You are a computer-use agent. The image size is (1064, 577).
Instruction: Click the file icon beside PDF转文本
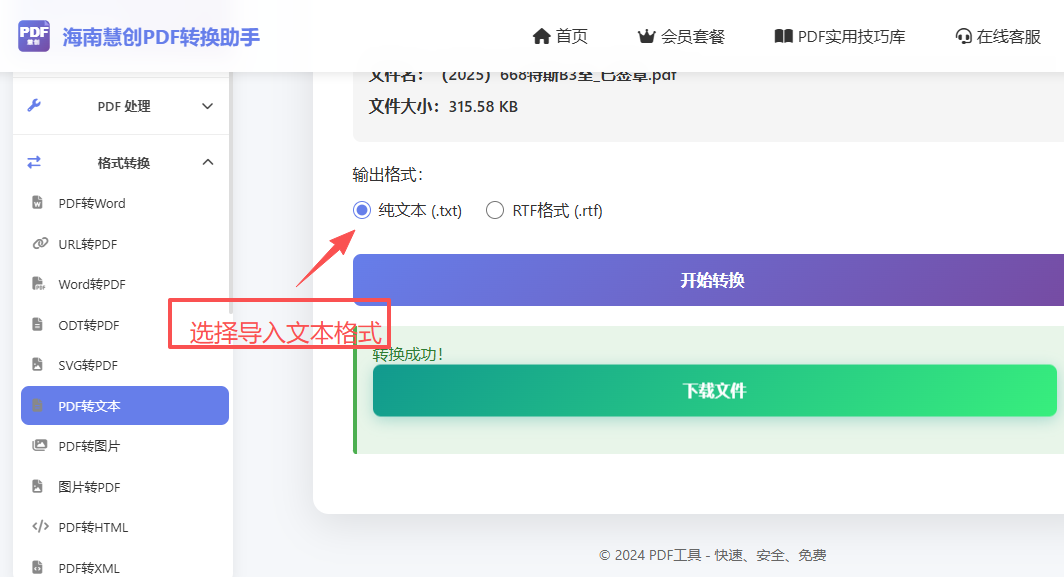pyautogui.click(x=38, y=405)
